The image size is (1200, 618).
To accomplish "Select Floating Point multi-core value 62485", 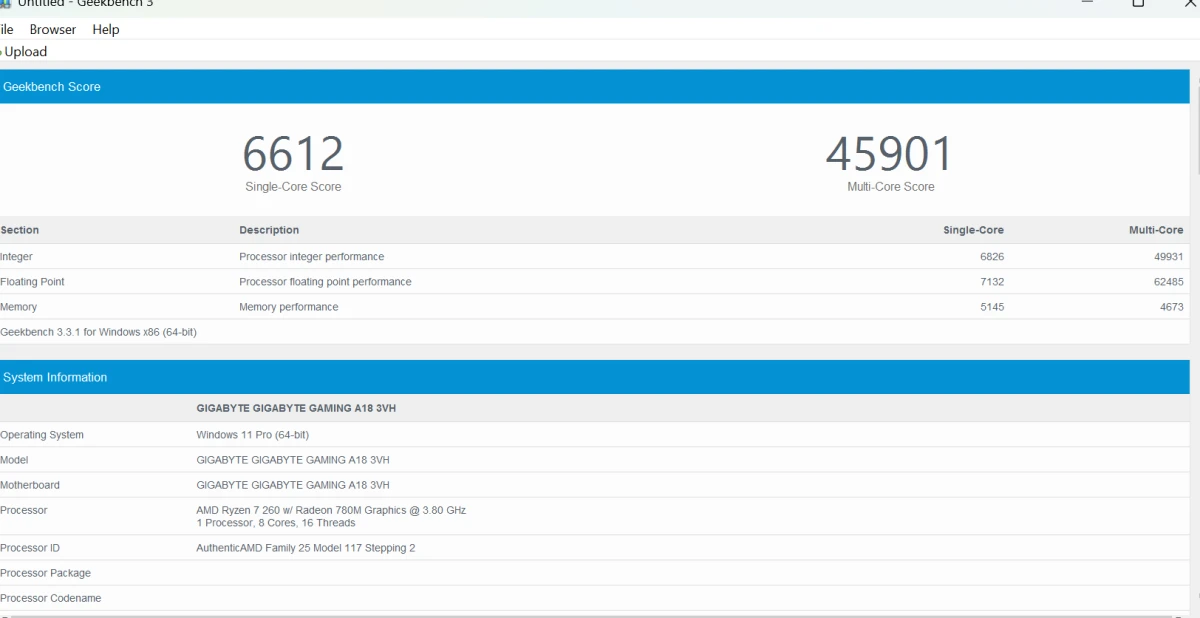I will pos(1168,282).
